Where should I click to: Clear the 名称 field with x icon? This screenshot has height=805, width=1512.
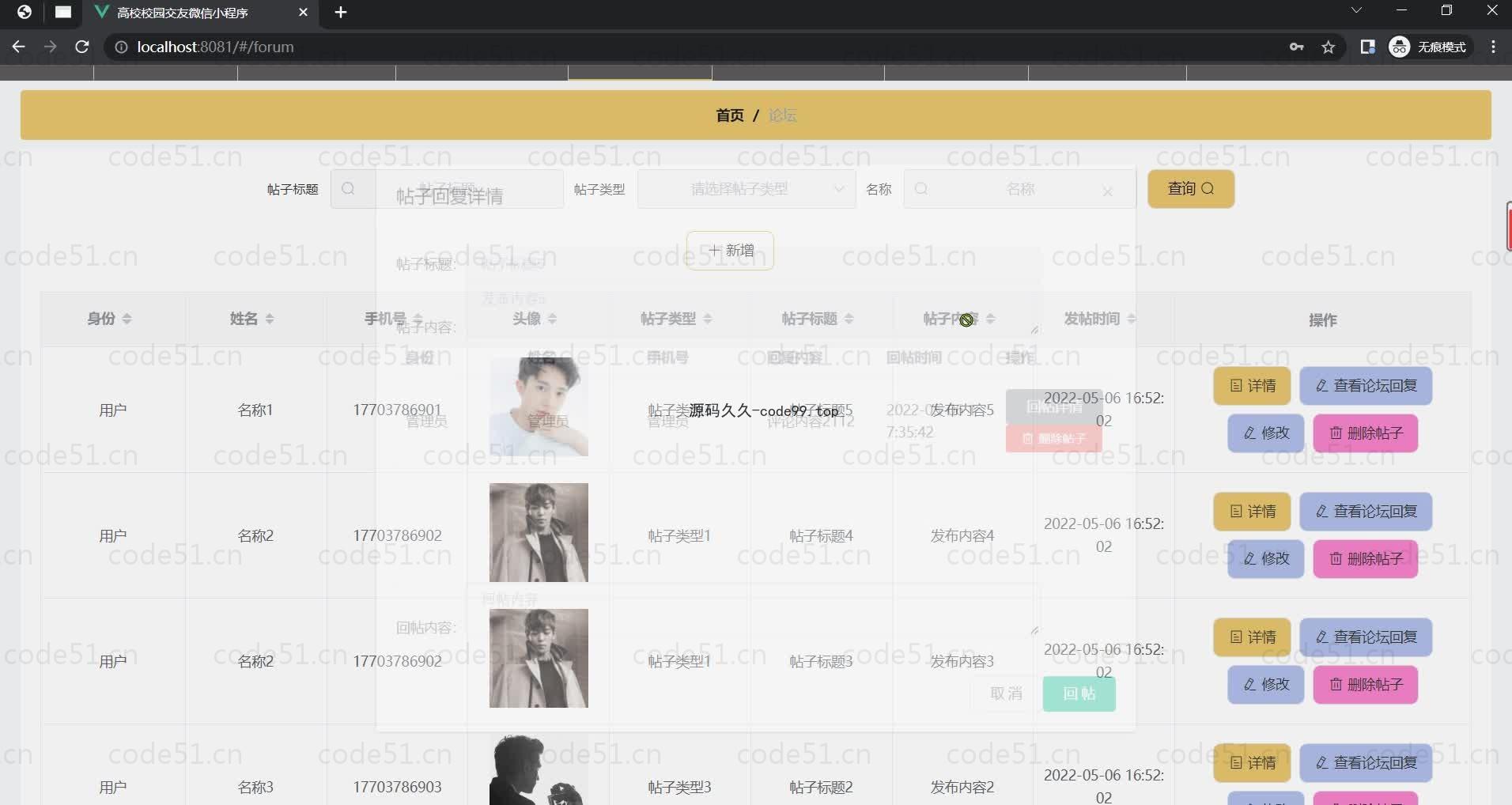tap(1108, 191)
